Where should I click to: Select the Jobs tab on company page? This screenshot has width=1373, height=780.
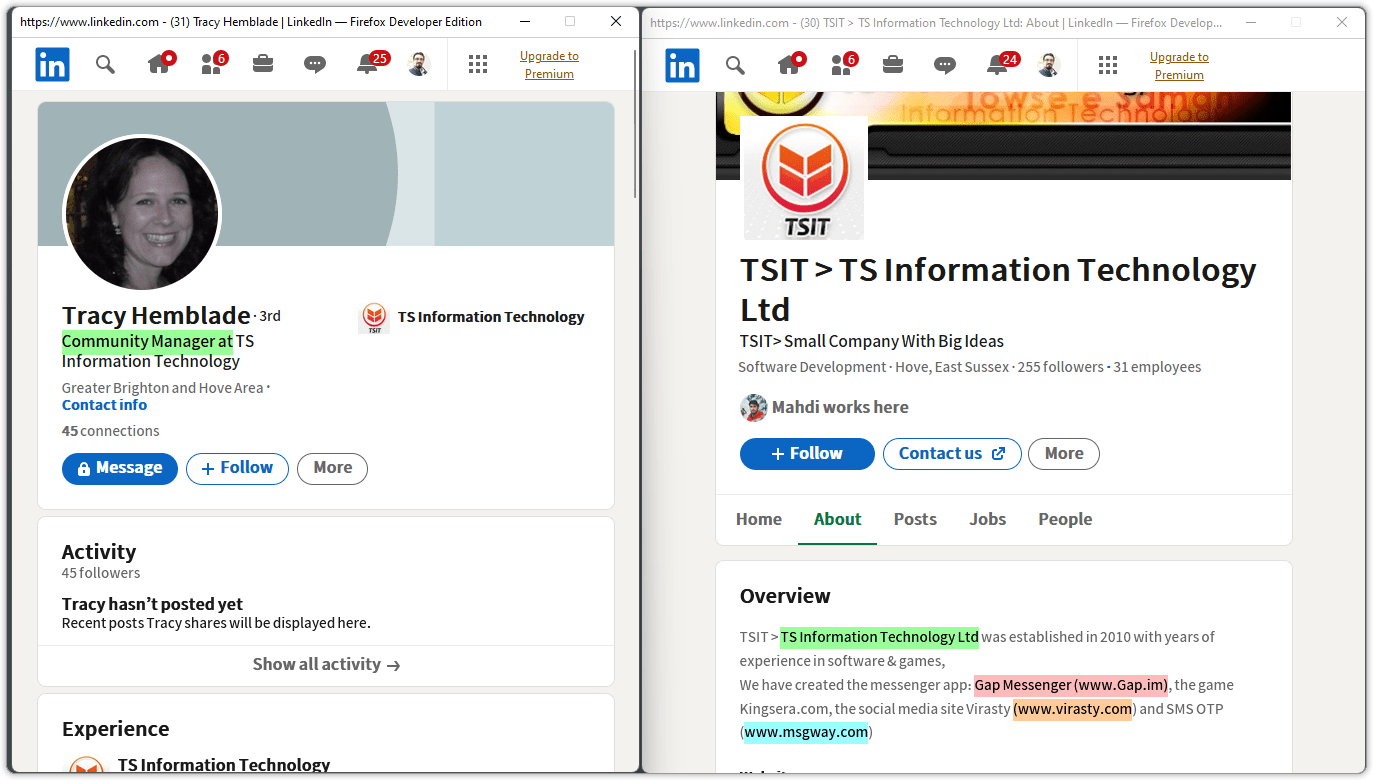point(987,519)
